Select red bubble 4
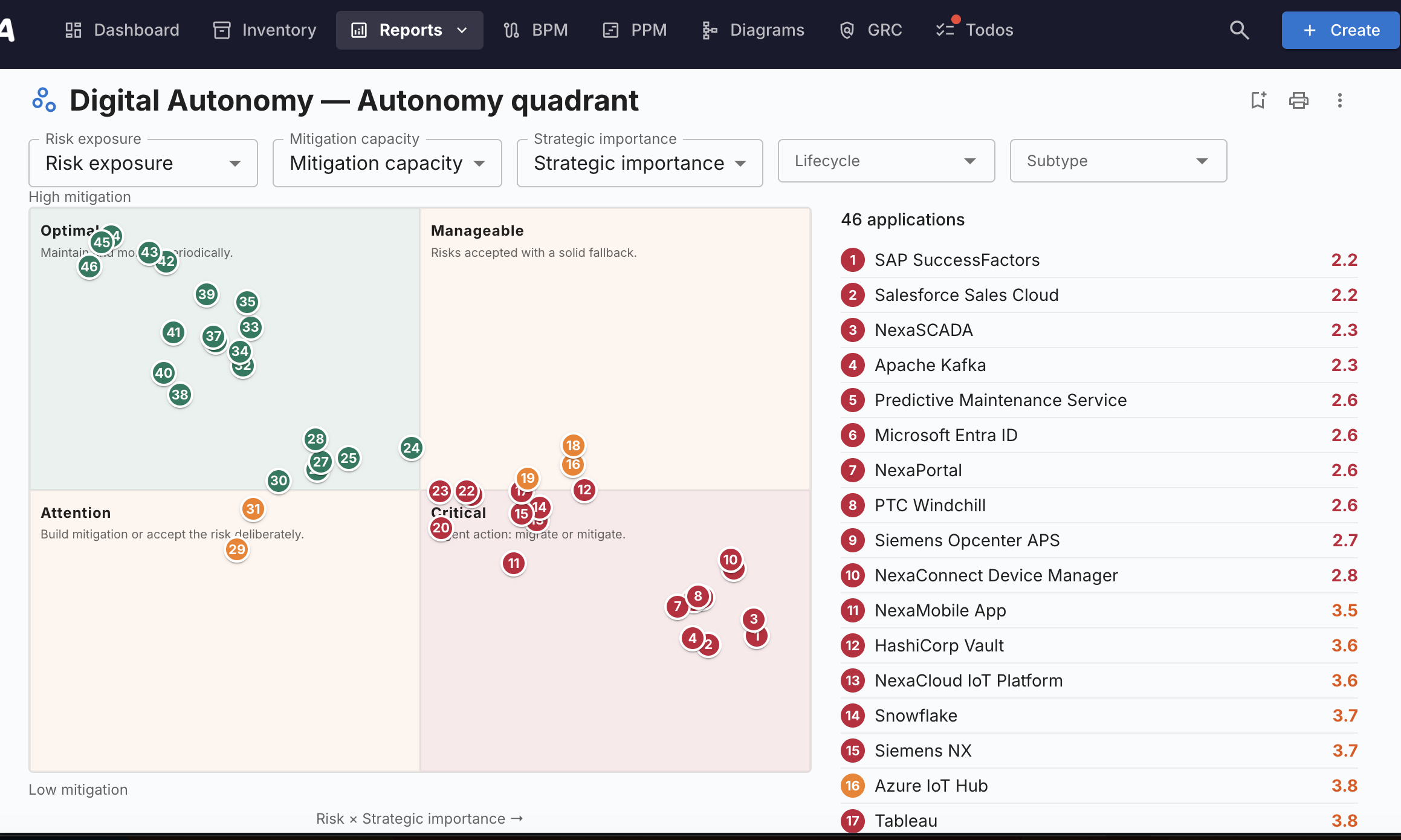 [x=693, y=638]
